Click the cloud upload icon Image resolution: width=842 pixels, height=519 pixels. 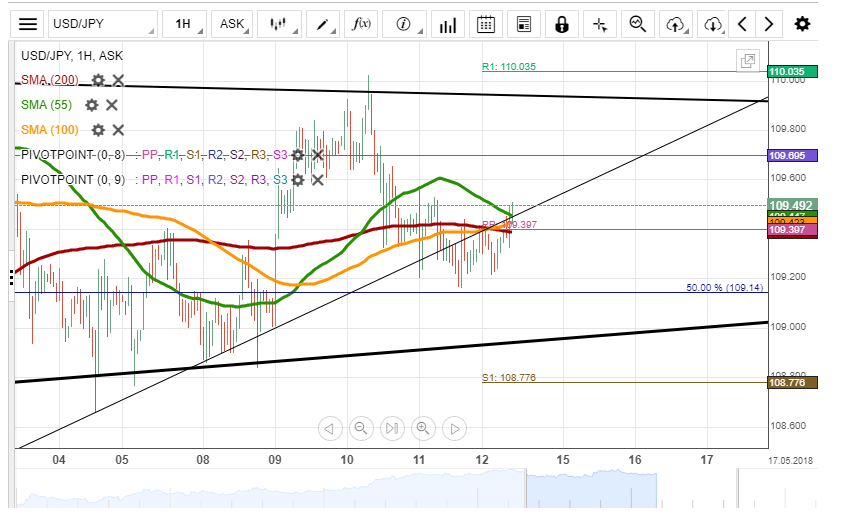[x=676, y=24]
